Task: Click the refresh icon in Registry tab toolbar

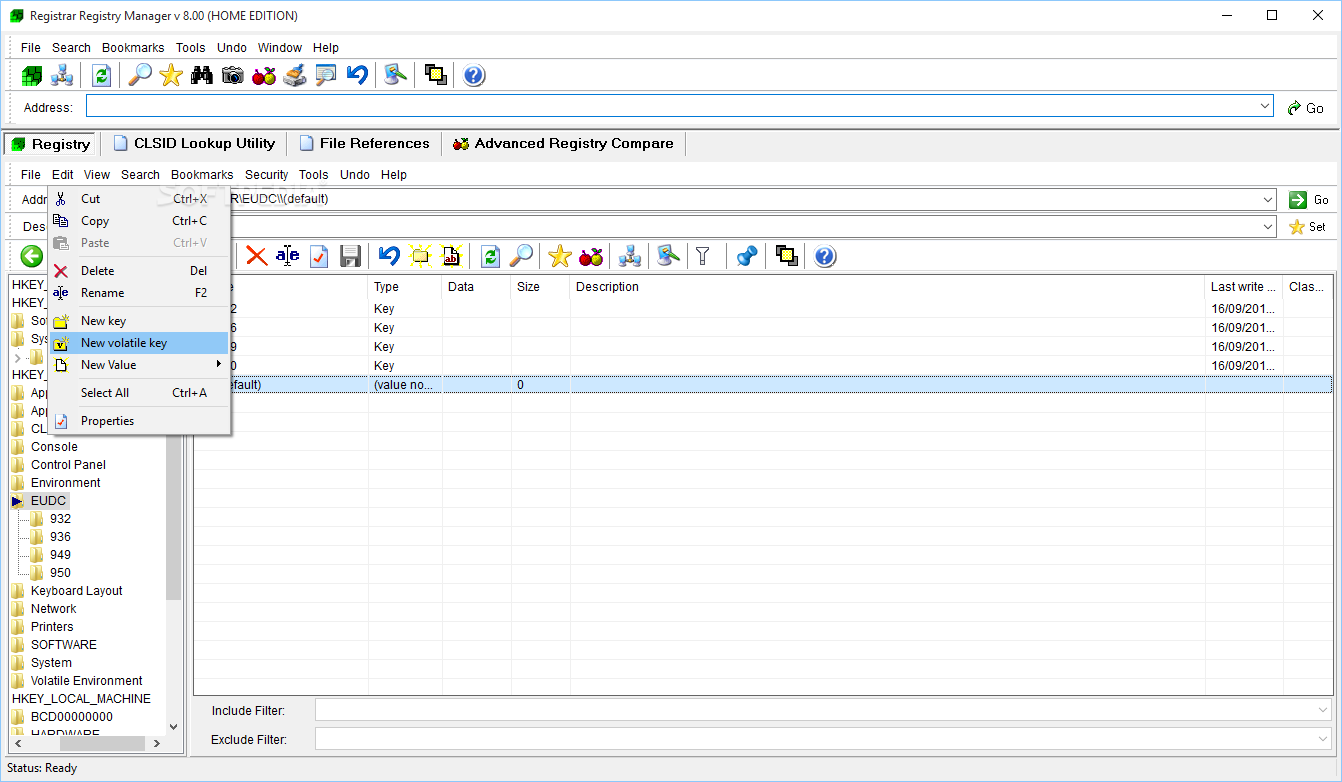Action: (x=490, y=256)
